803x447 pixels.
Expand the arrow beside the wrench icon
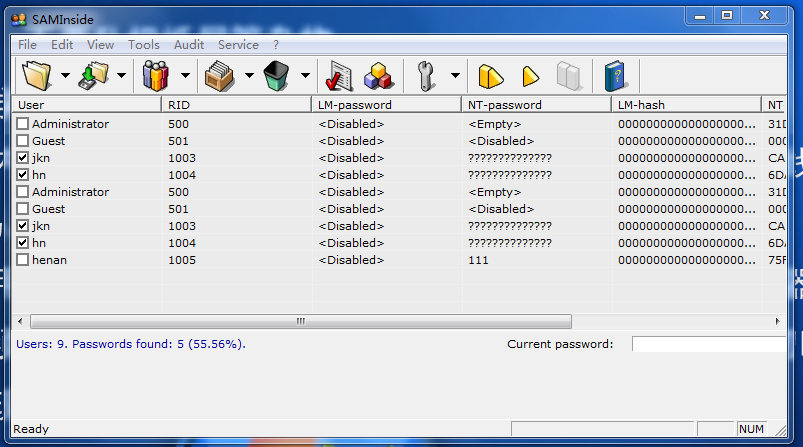[455, 76]
